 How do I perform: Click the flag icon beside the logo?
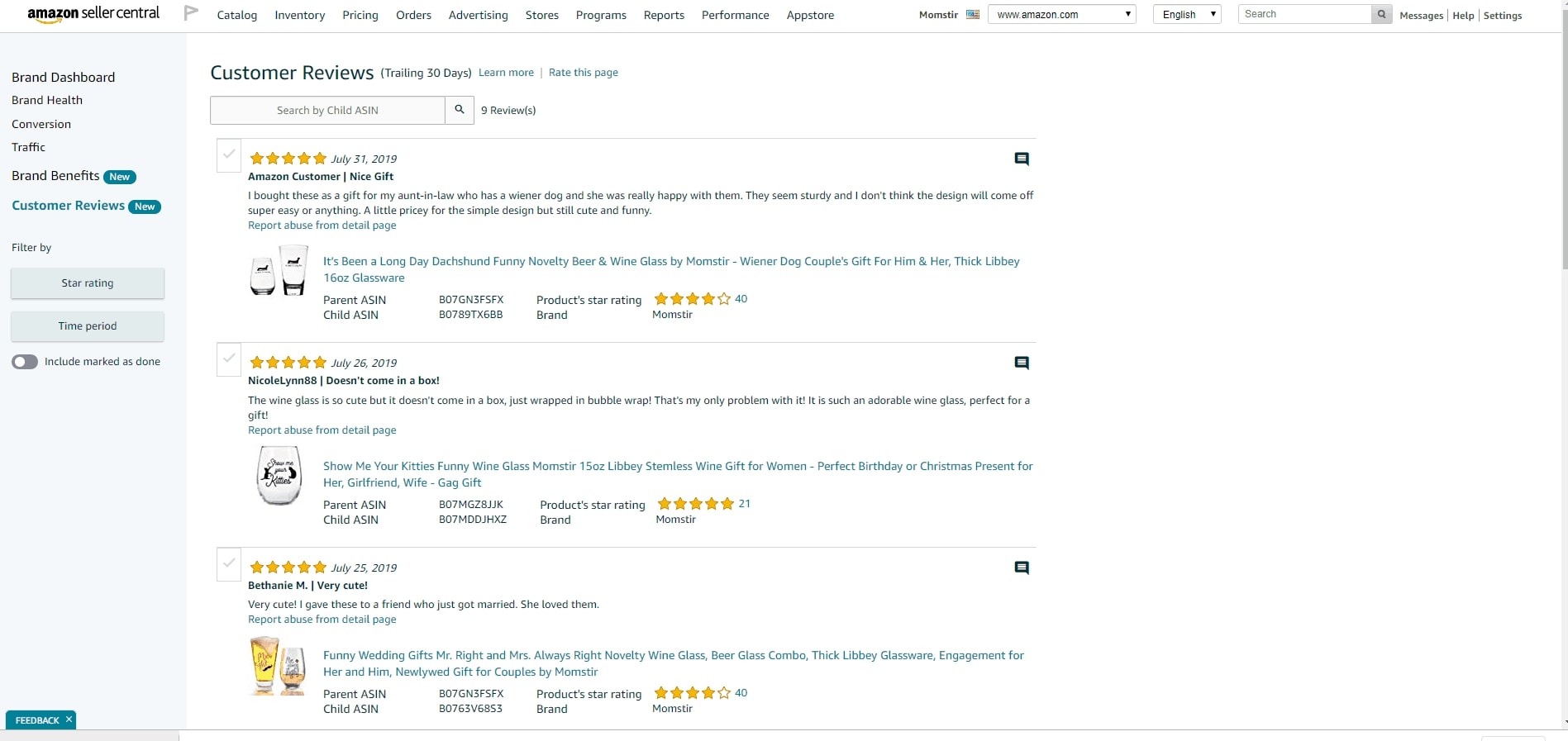coord(191,13)
